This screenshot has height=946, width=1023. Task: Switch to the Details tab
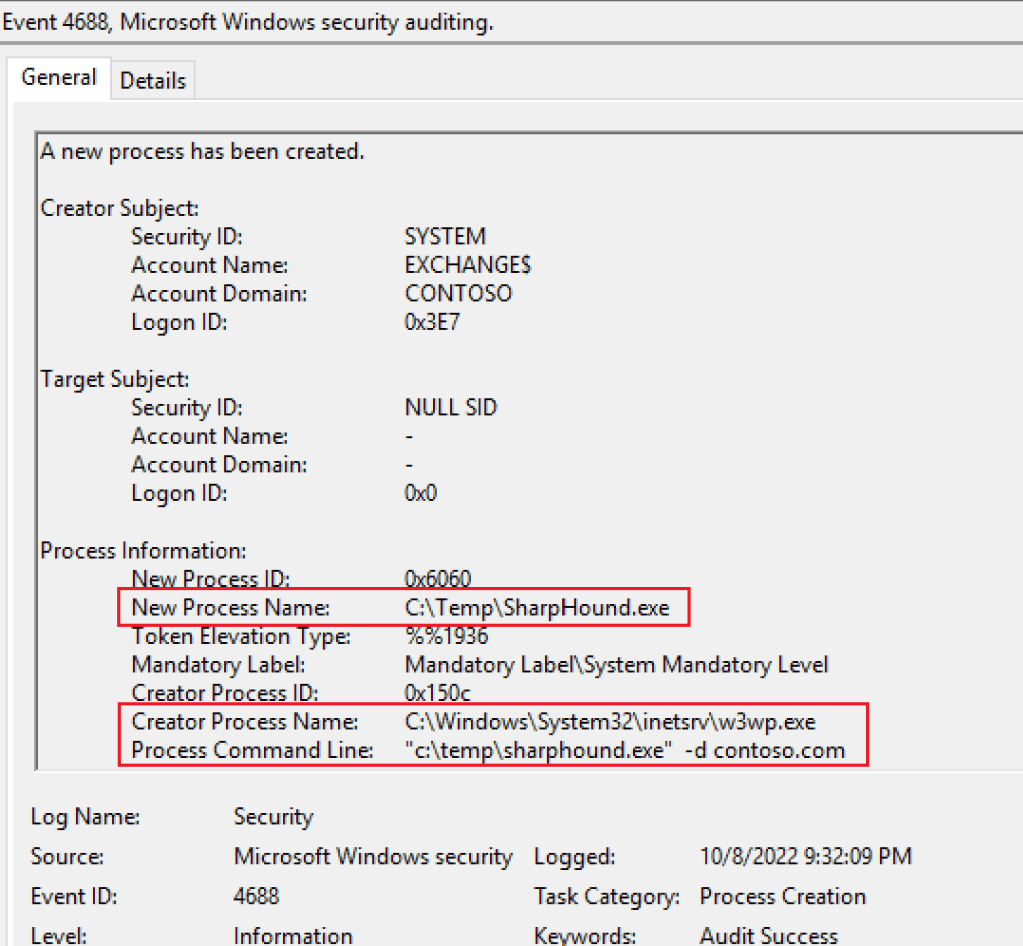[x=153, y=81]
